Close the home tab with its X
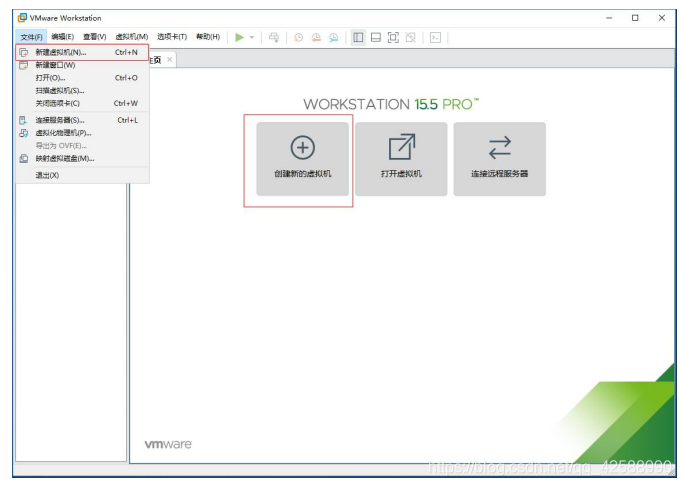The image size is (682, 486). [x=170, y=60]
